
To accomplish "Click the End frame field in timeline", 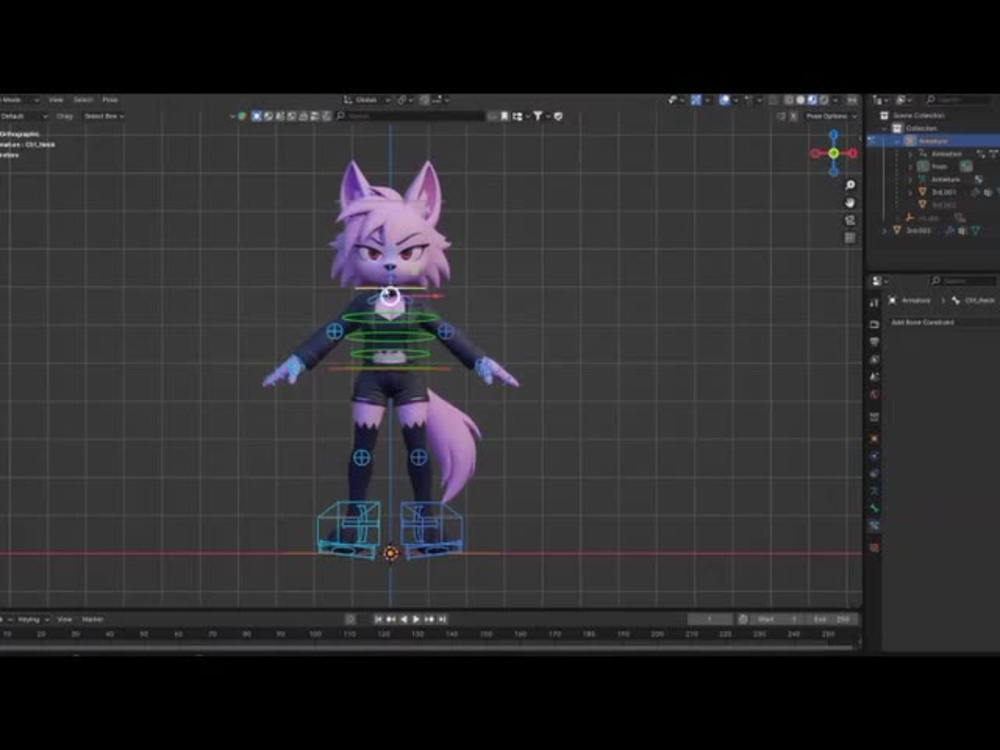I will click(832, 619).
